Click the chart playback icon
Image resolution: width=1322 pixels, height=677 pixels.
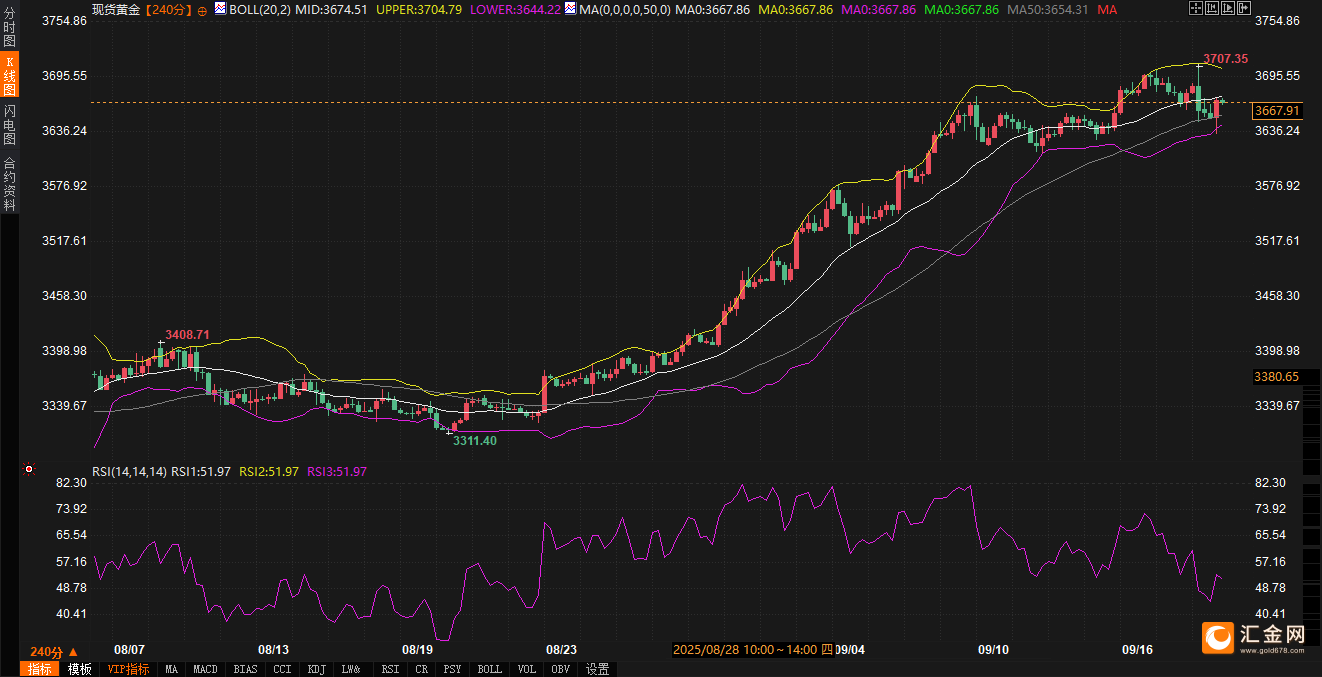[x=1229, y=9]
